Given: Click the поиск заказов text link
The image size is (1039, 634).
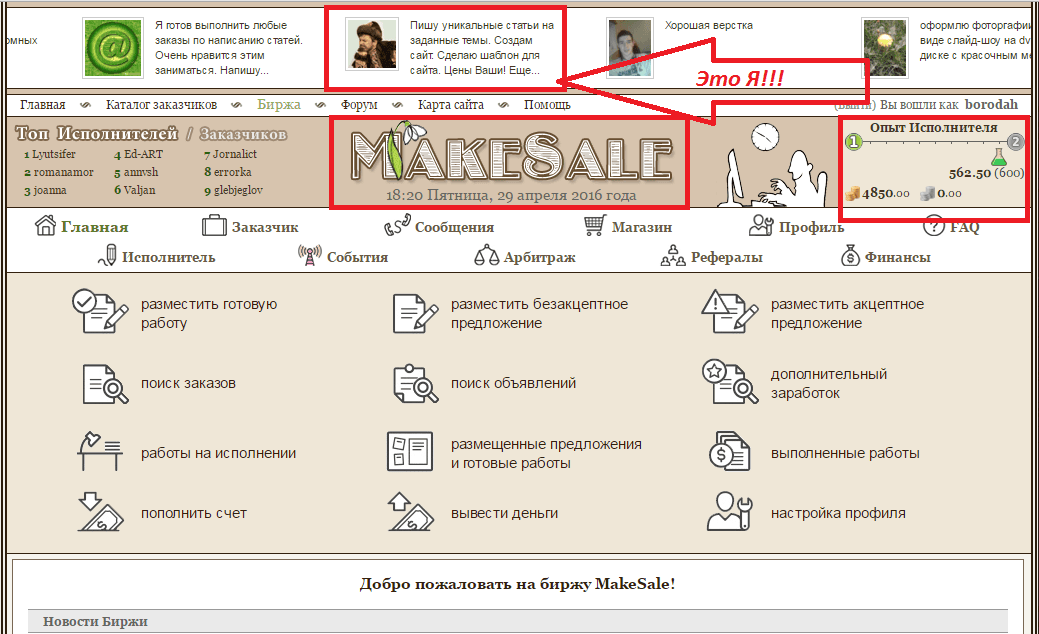Looking at the screenshot, I should point(188,383).
